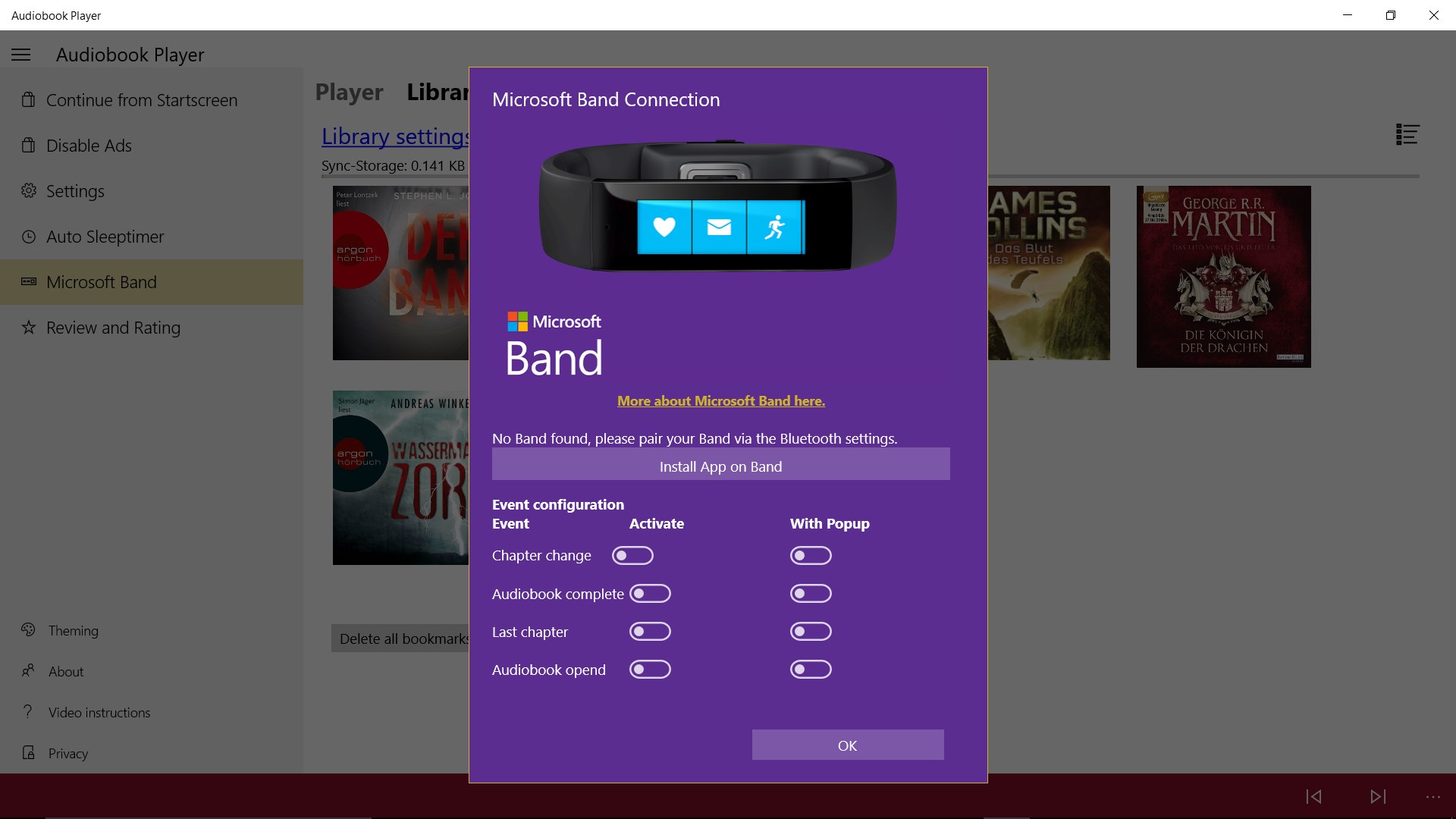
Task: Click the Review and Rating star icon
Action: point(28,328)
